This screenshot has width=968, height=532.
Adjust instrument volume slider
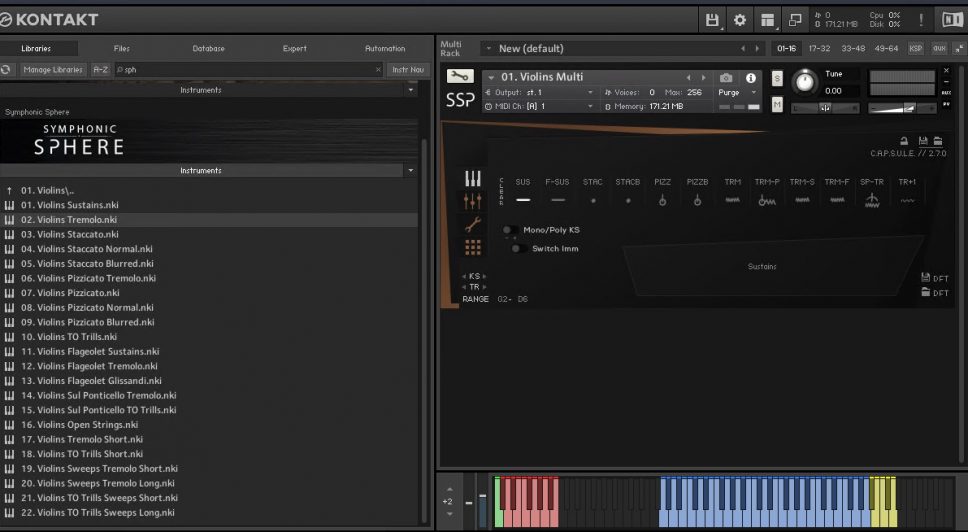pyautogui.click(x=902, y=108)
